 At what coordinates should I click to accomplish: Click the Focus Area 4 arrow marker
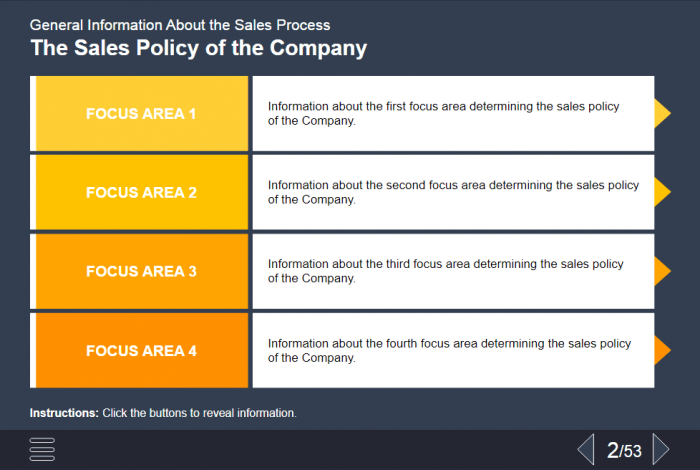coord(662,350)
